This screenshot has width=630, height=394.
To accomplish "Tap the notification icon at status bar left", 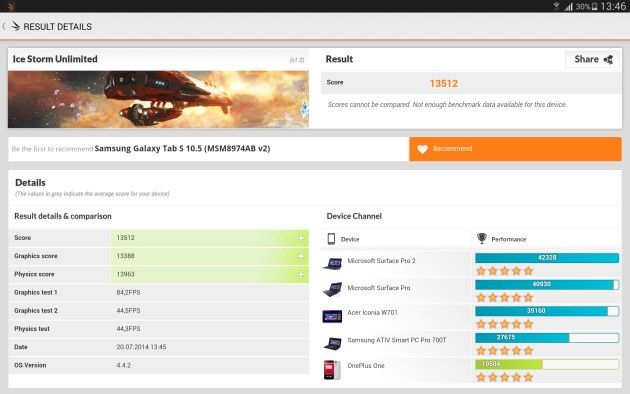I will coord(11,6).
